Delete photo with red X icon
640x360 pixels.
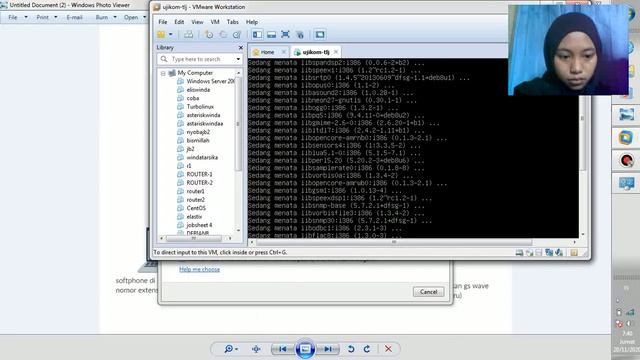point(388,349)
